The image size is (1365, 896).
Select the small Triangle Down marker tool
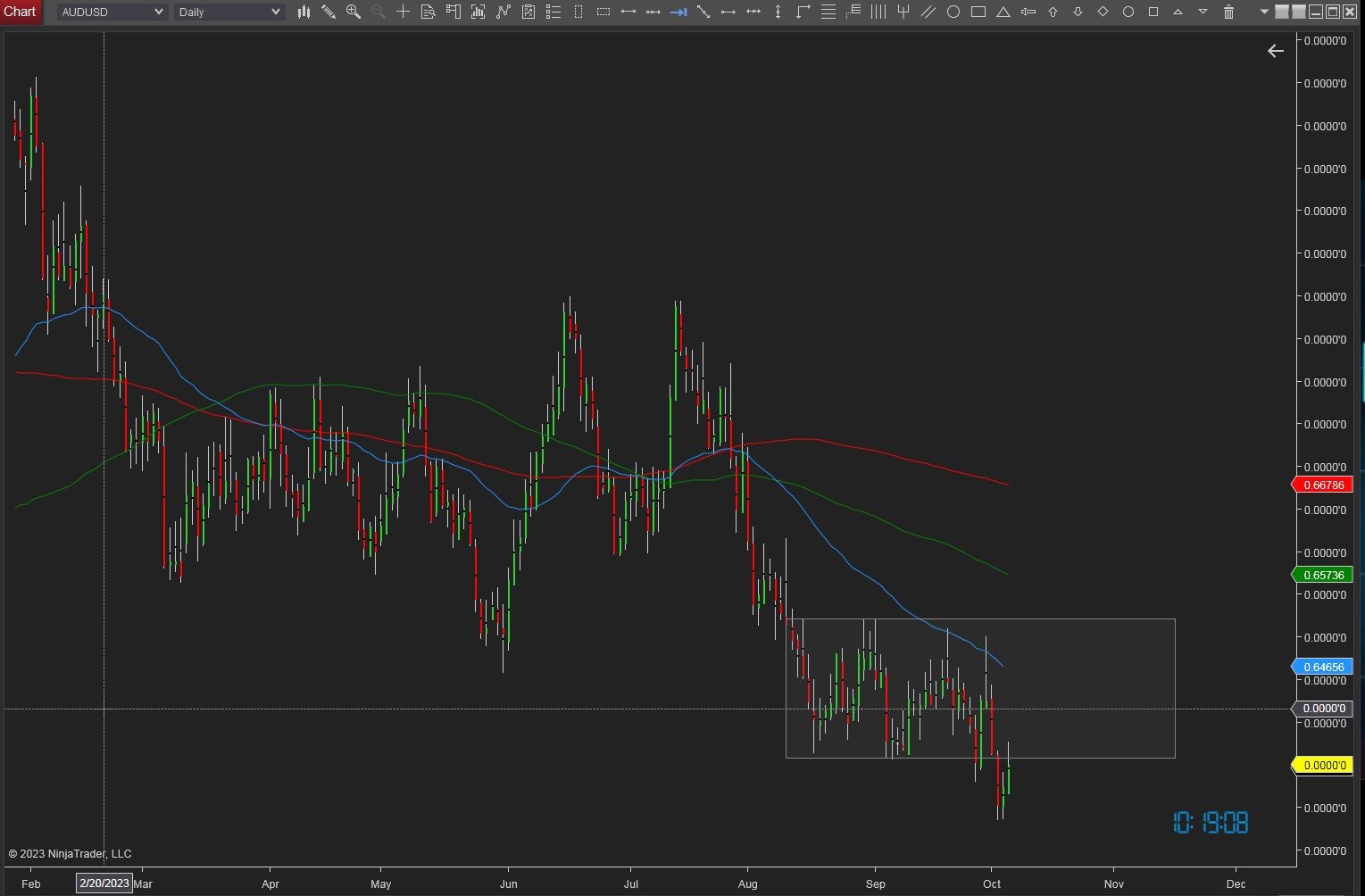click(1203, 12)
